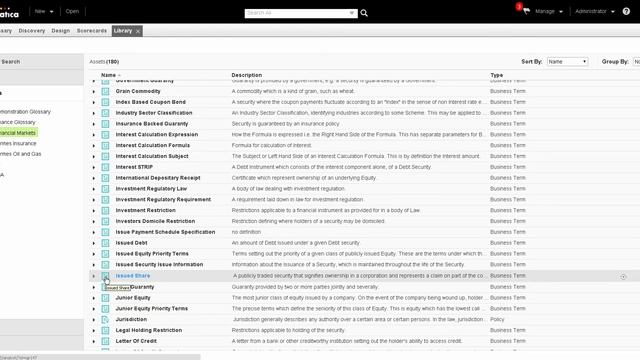
Task: Open the Administrator user menu
Action: click(x=595, y=11)
